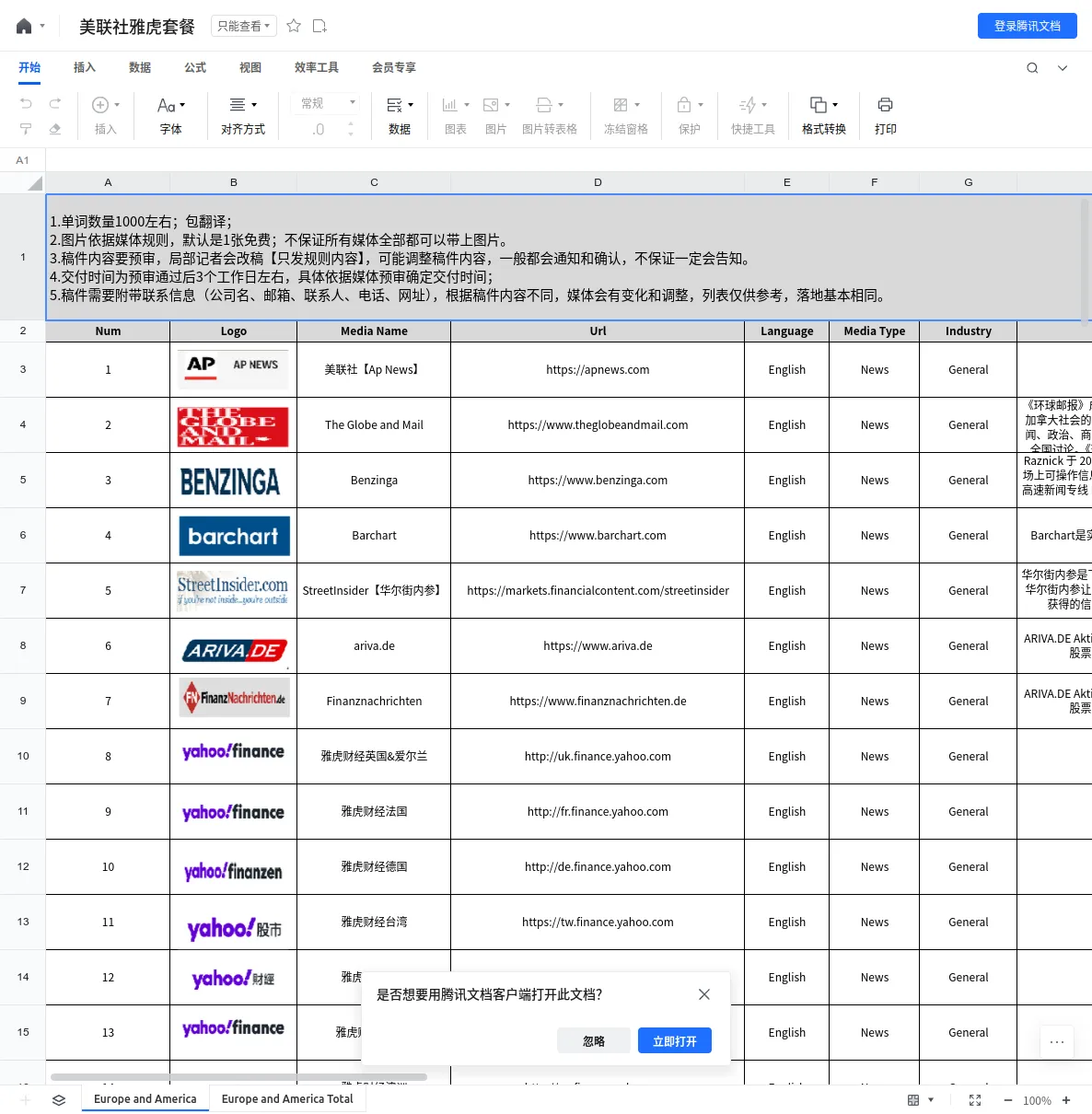Viewport: 1092px width, 1114px height.
Task: Click the 登录腾讯文档 login button
Action: click(x=1028, y=26)
